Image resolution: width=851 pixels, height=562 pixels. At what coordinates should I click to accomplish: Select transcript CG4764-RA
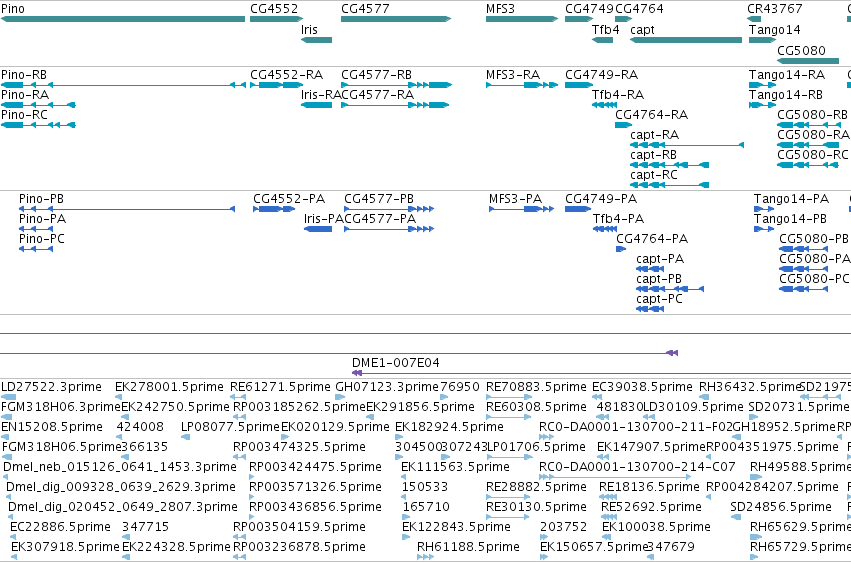tap(624, 125)
